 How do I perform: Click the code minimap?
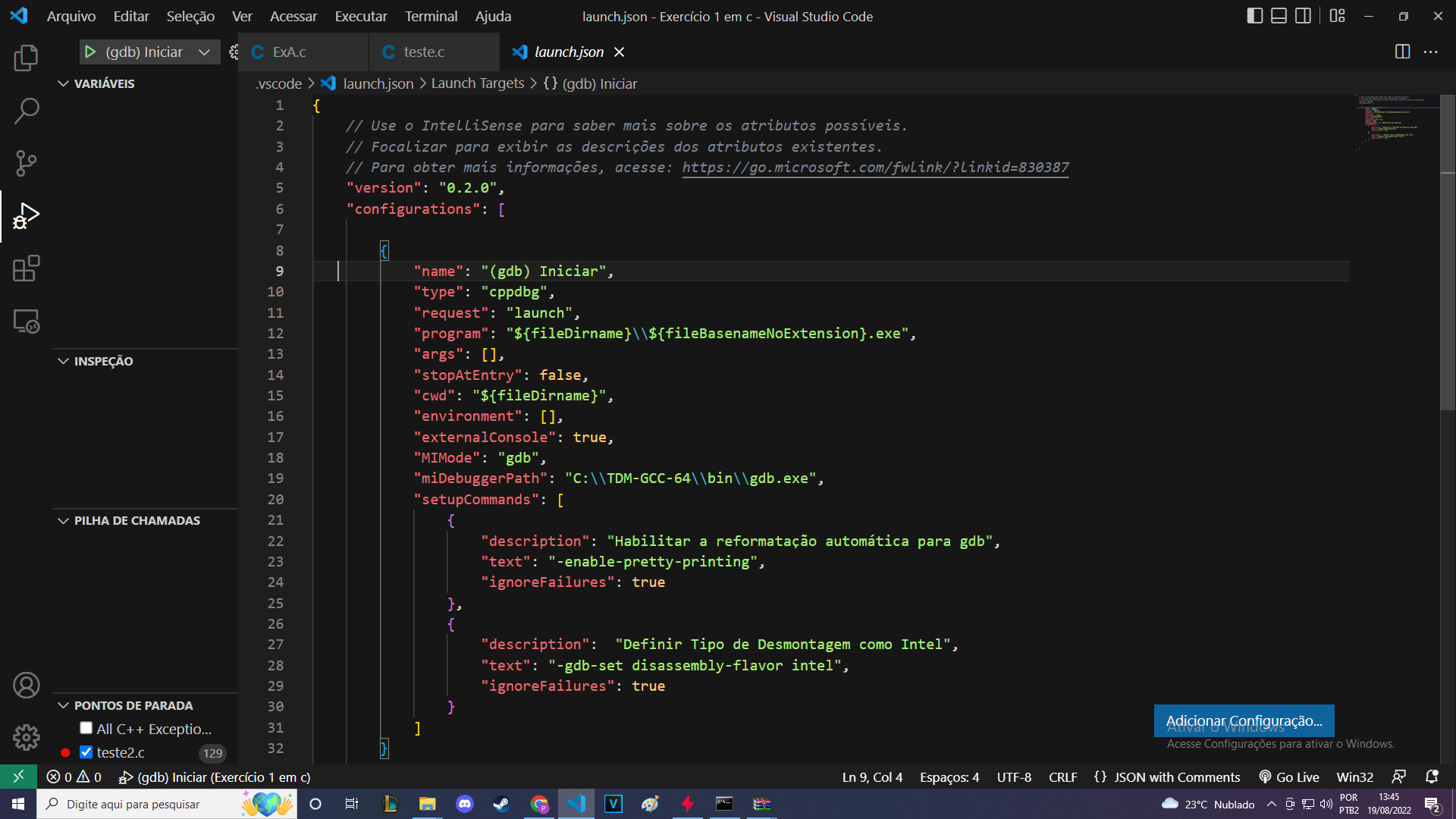[1397, 121]
